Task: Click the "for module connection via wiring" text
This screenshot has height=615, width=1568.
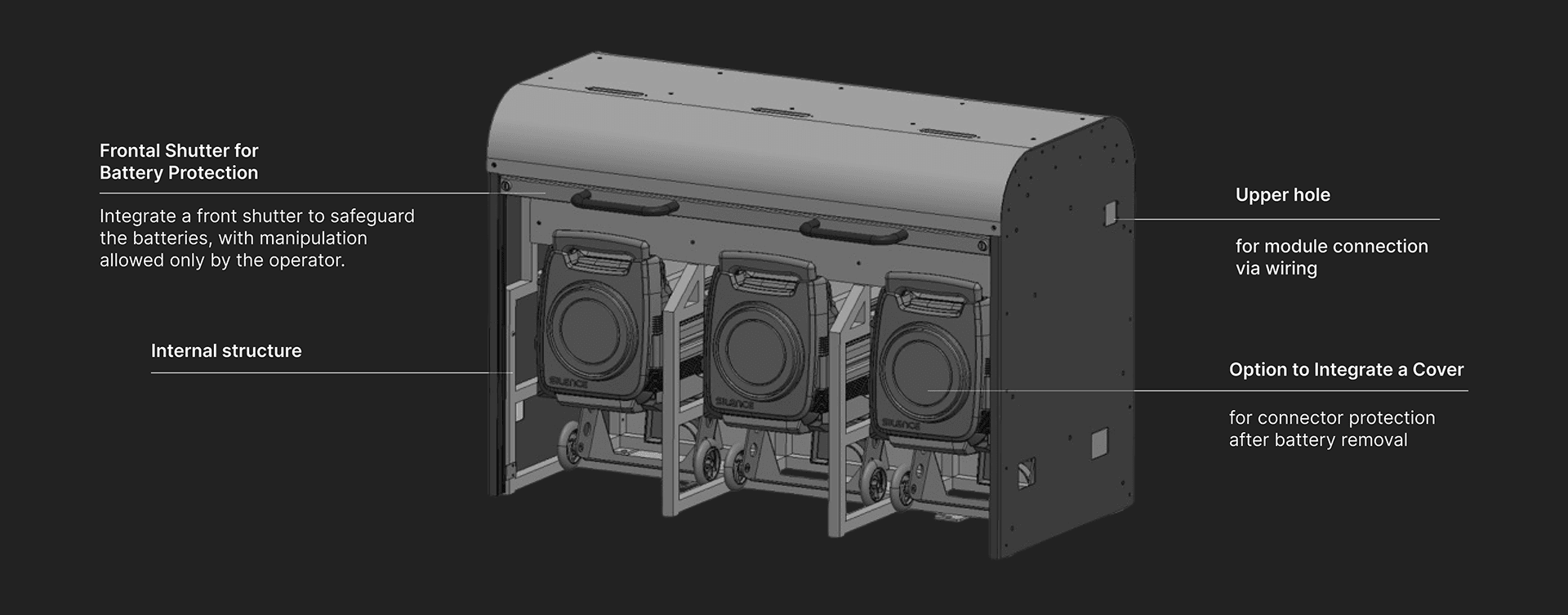Action: click(x=1331, y=257)
